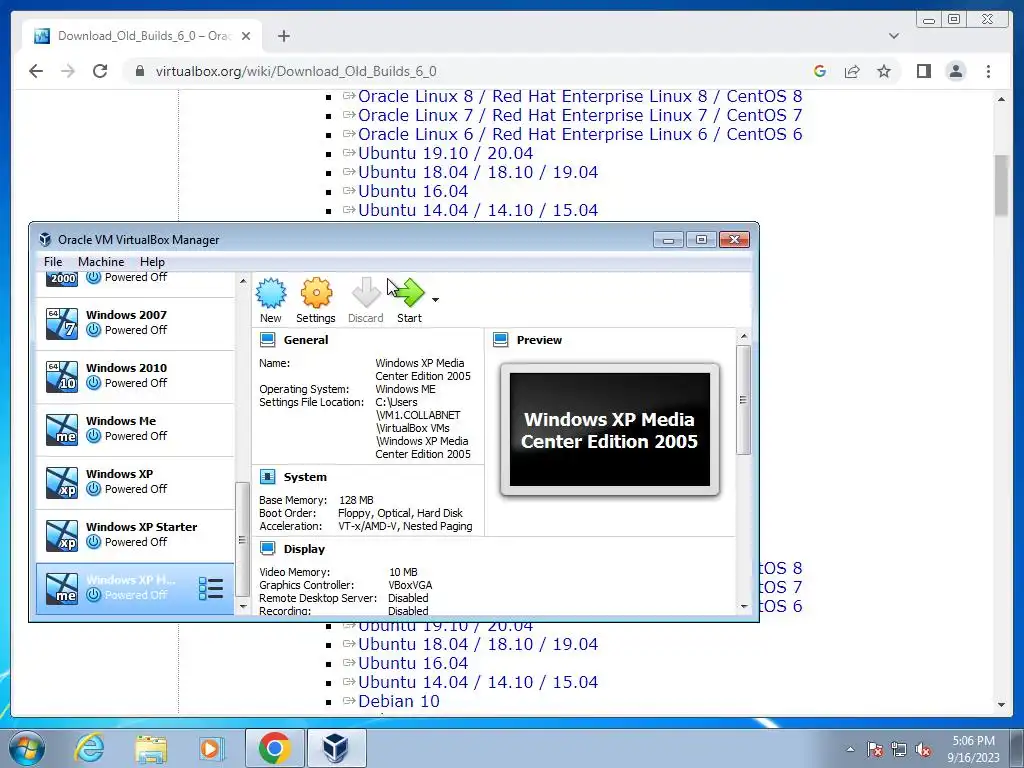Click the VM list scroll up arrow
The width and height of the screenshot is (1024, 768).
(243, 281)
